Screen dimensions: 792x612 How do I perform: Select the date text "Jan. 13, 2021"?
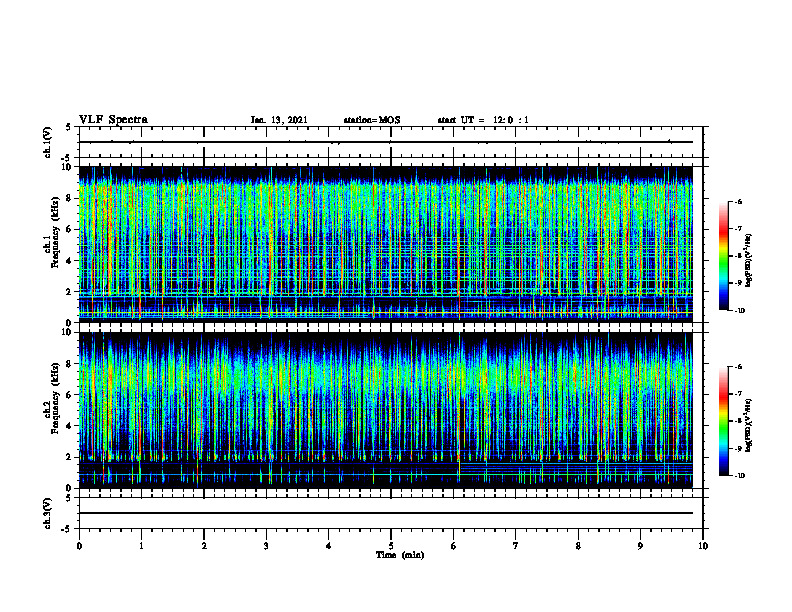279,120
